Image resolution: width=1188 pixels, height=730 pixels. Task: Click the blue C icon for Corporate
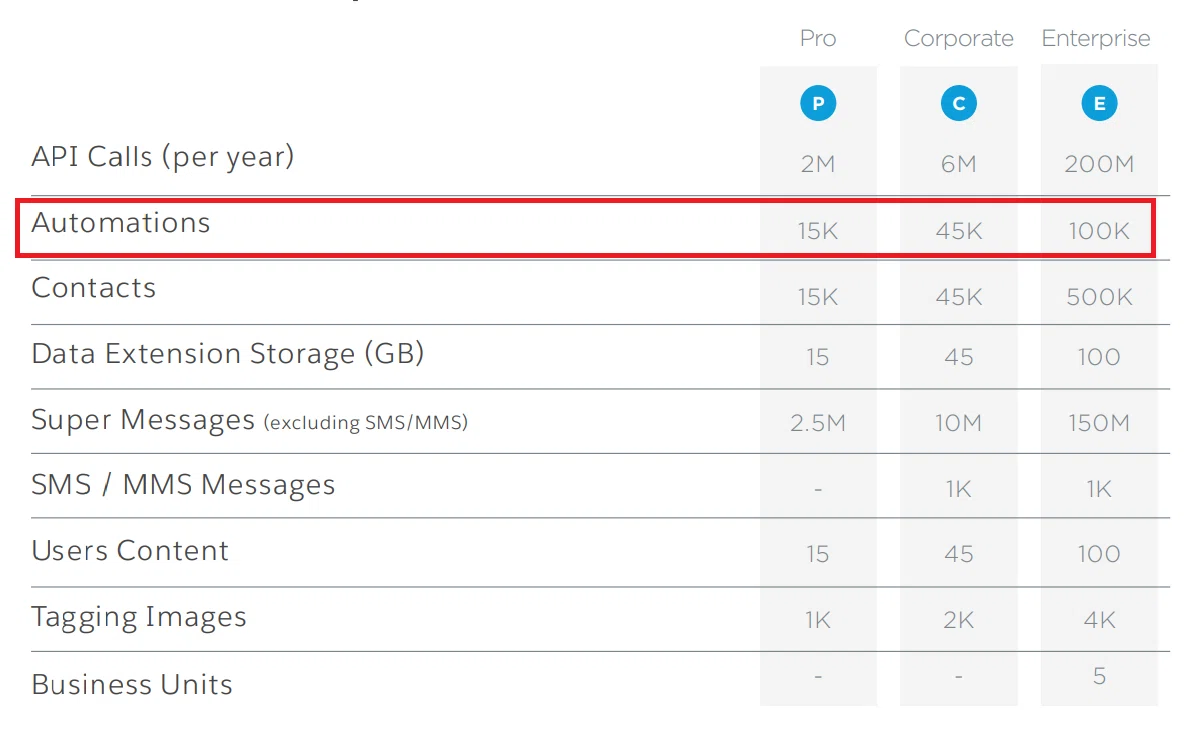958,103
